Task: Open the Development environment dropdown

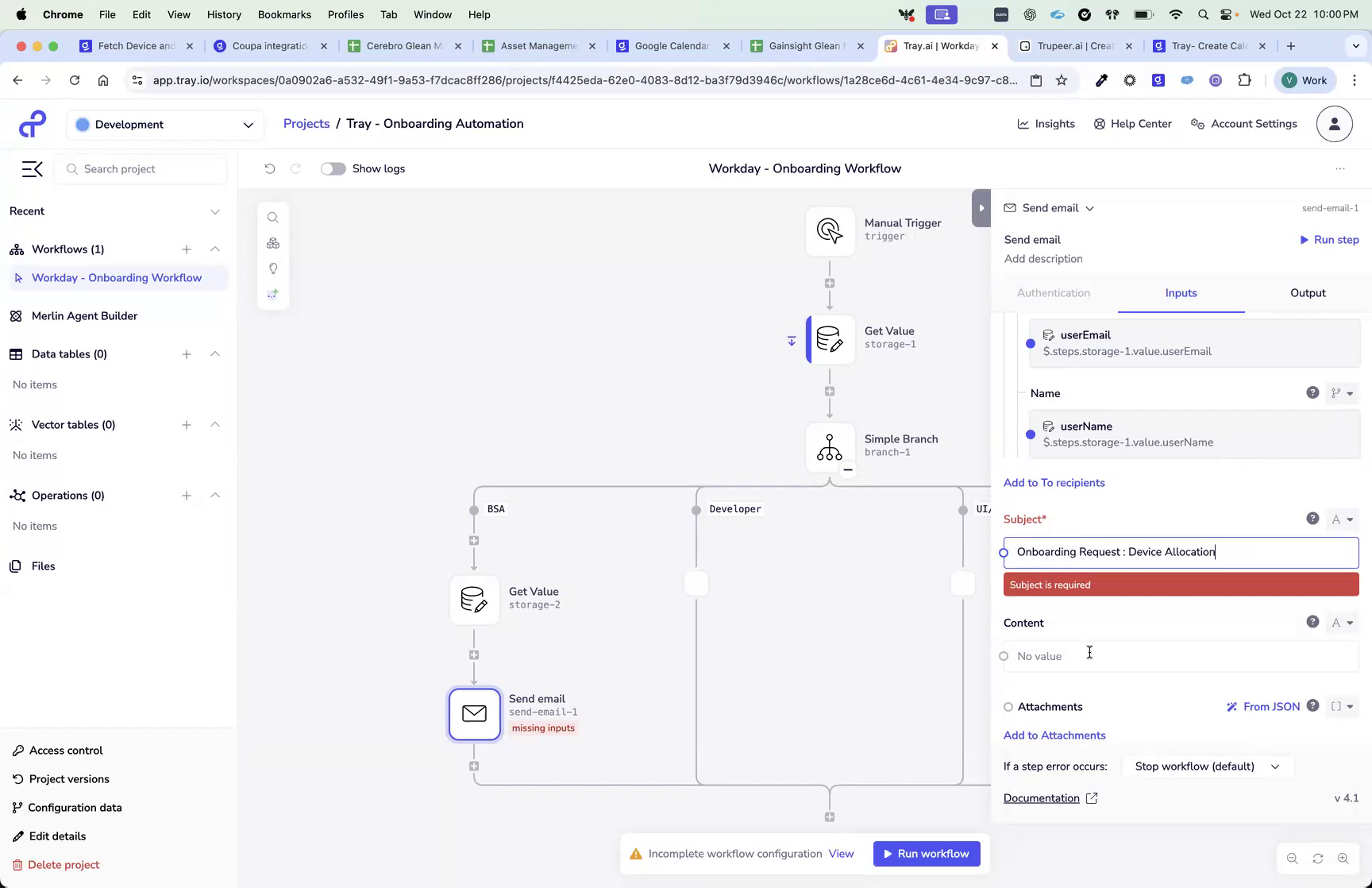Action: pos(164,125)
